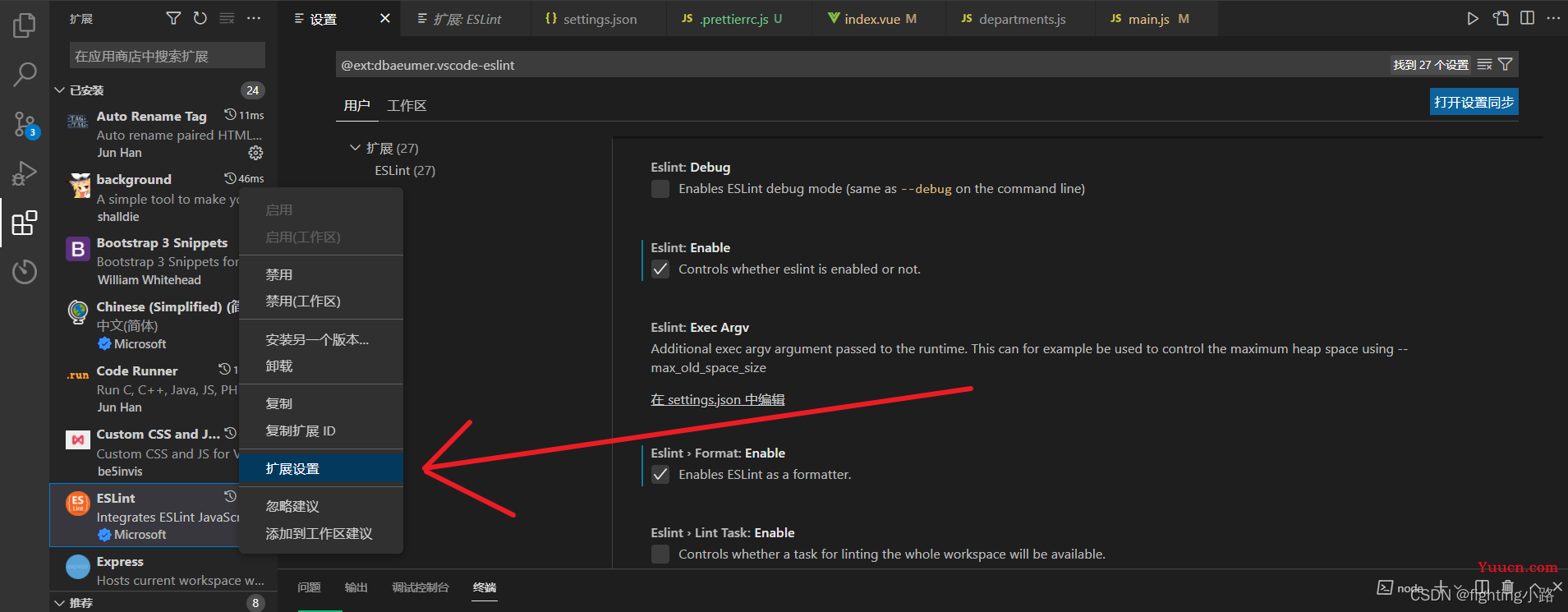Clear settings search list icon
The width and height of the screenshot is (1568, 612).
(x=1484, y=64)
